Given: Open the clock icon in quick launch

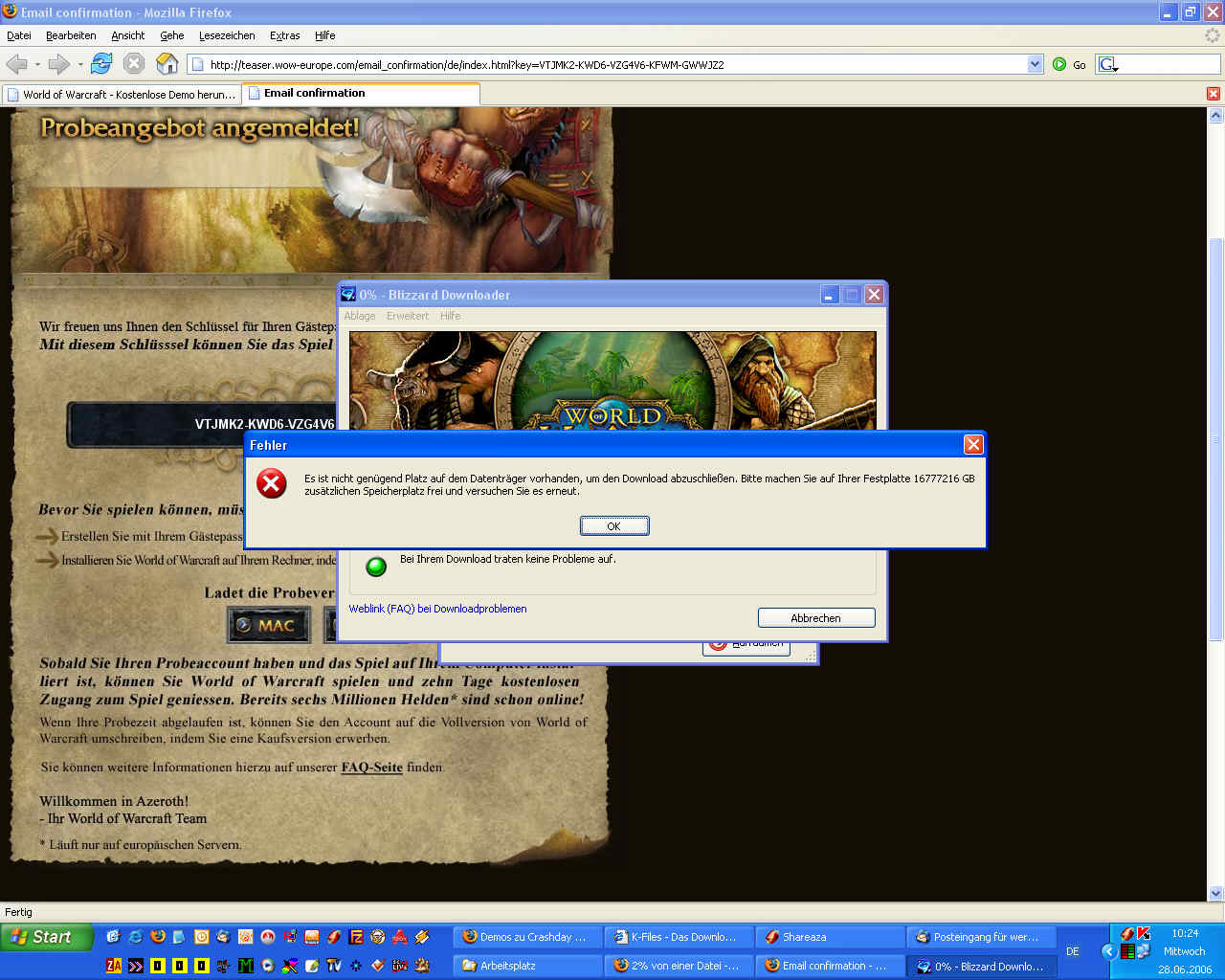Looking at the screenshot, I should pyautogui.click(x=201, y=937).
